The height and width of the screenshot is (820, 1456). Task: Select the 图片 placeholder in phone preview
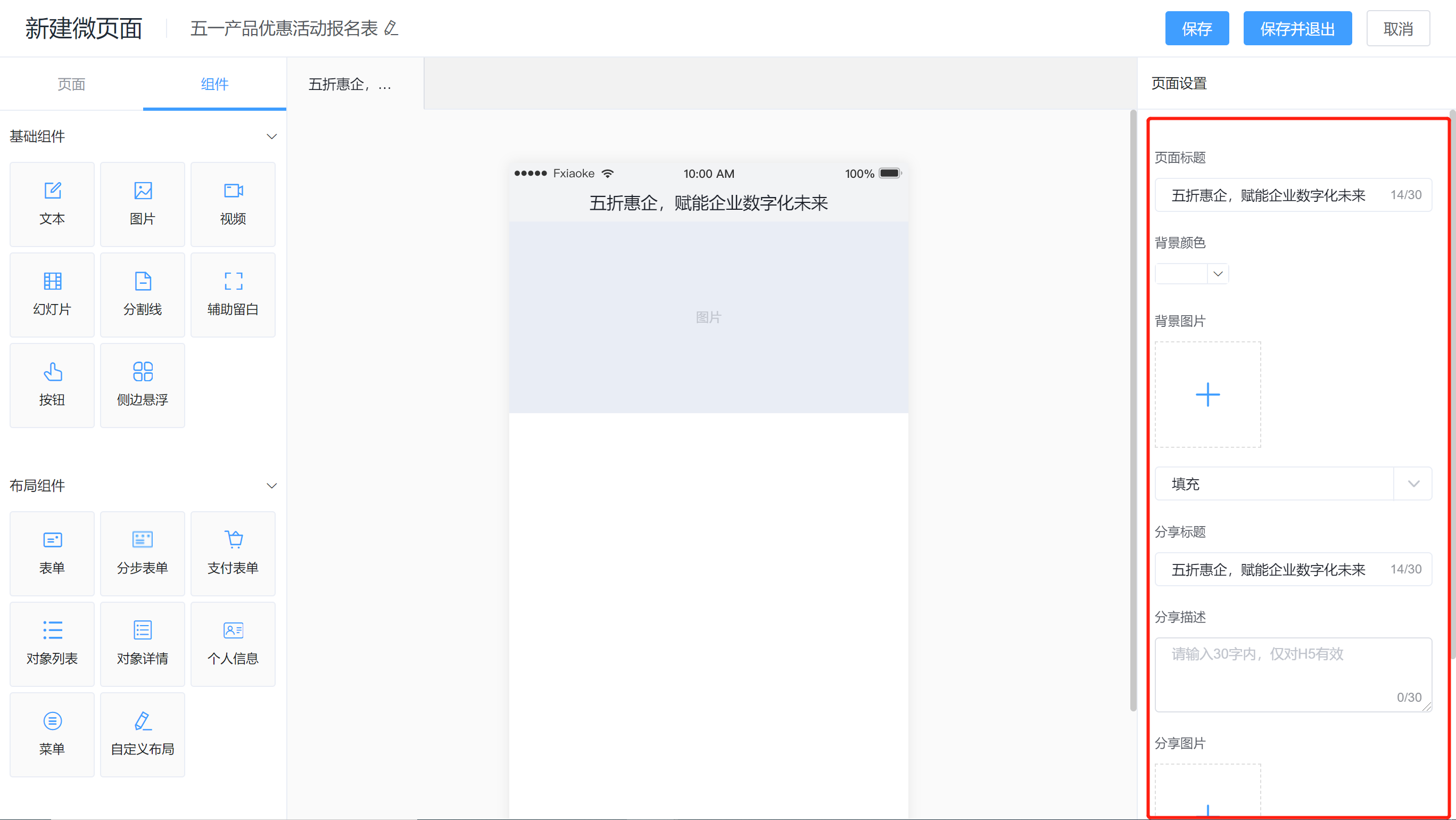coord(709,317)
